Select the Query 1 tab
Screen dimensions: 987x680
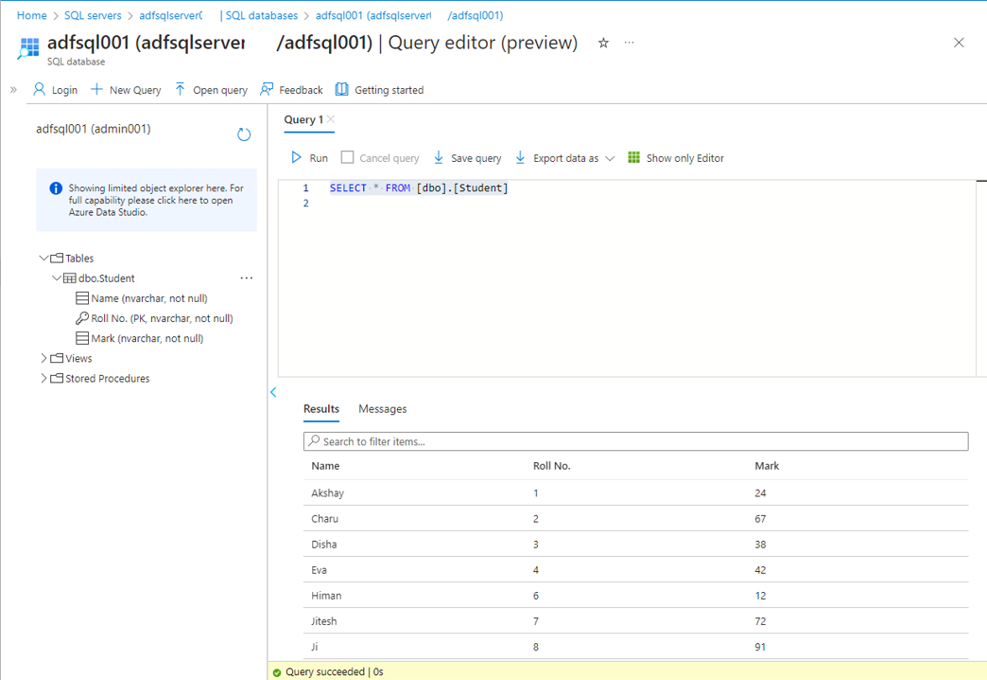[303, 120]
